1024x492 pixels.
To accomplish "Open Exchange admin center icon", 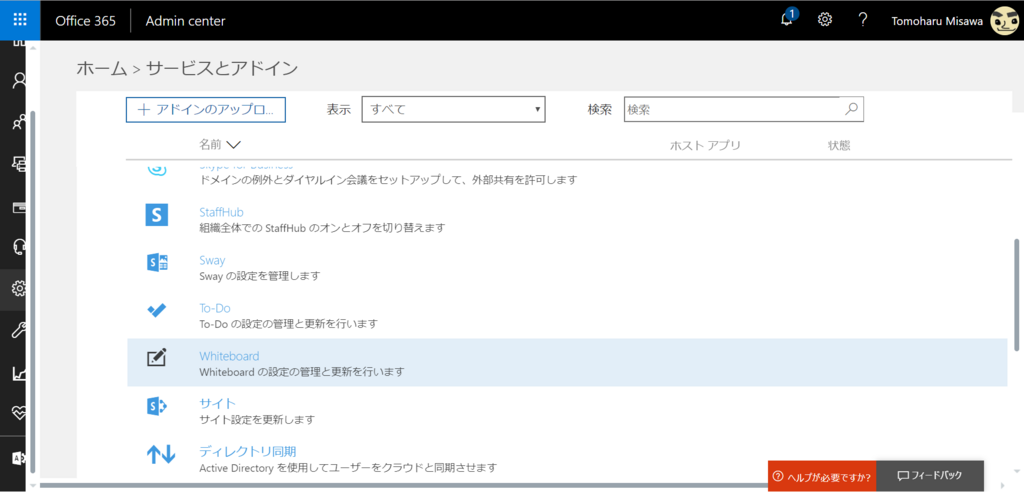I will tap(20, 457).
